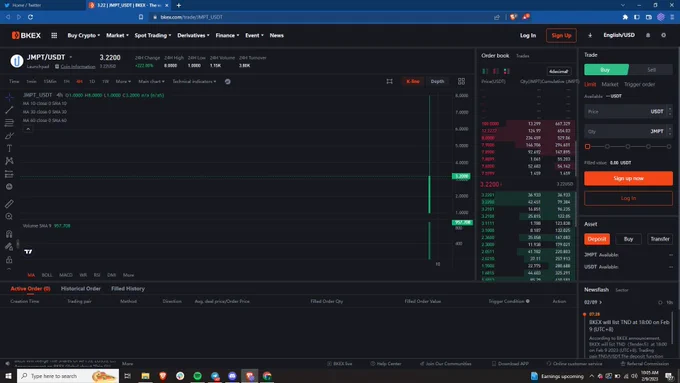
Task: Open Buy Crypto dropdown menu
Action: [83, 36]
